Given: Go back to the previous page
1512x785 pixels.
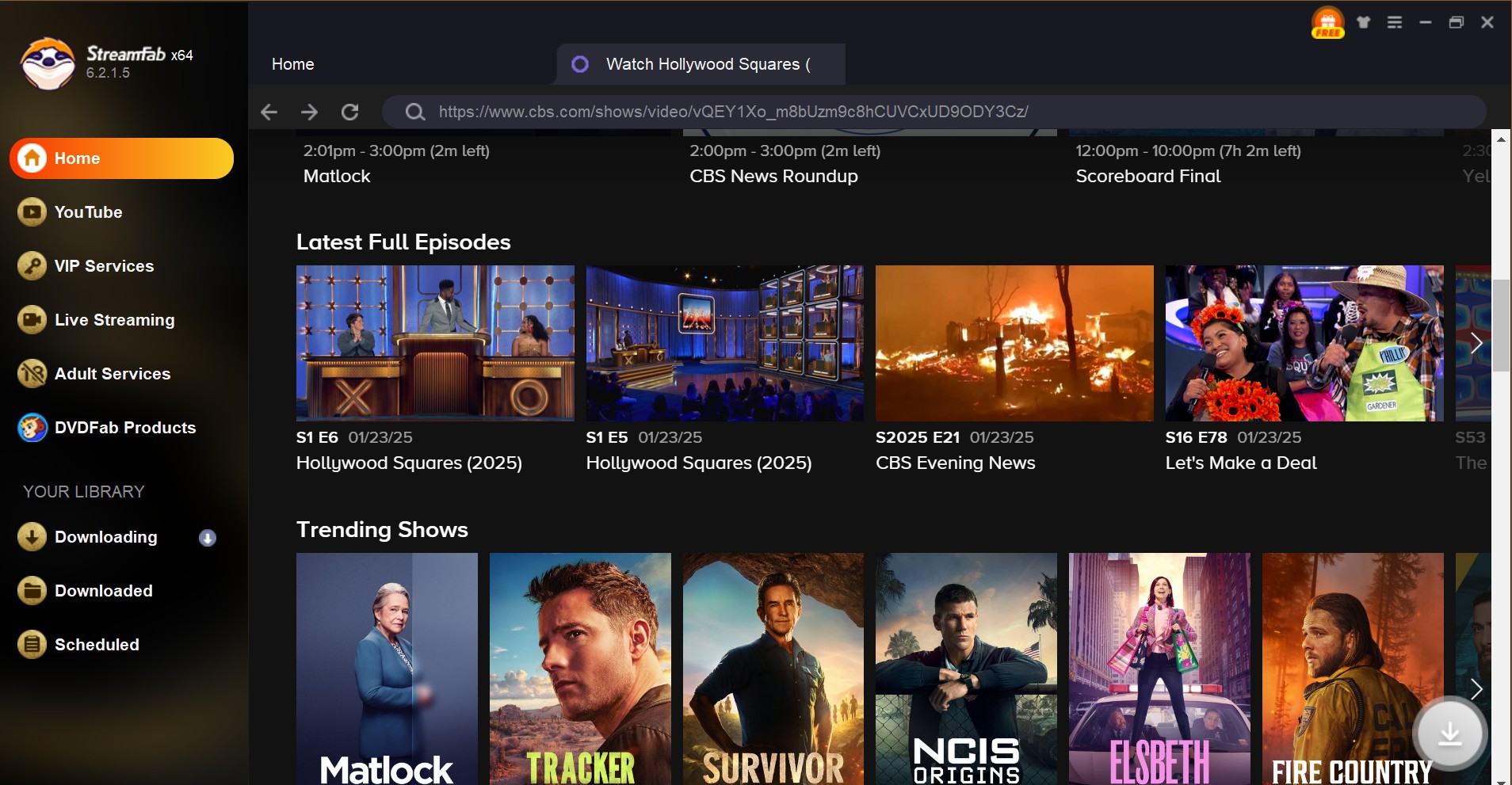Looking at the screenshot, I should click(x=269, y=112).
